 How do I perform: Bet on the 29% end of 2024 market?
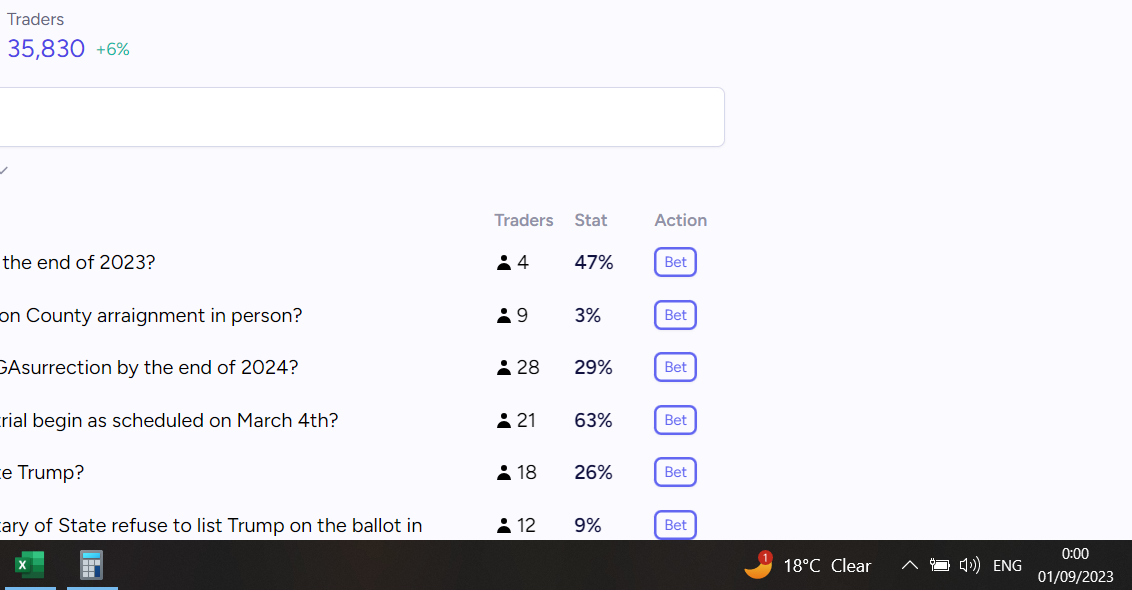(x=675, y=367)
